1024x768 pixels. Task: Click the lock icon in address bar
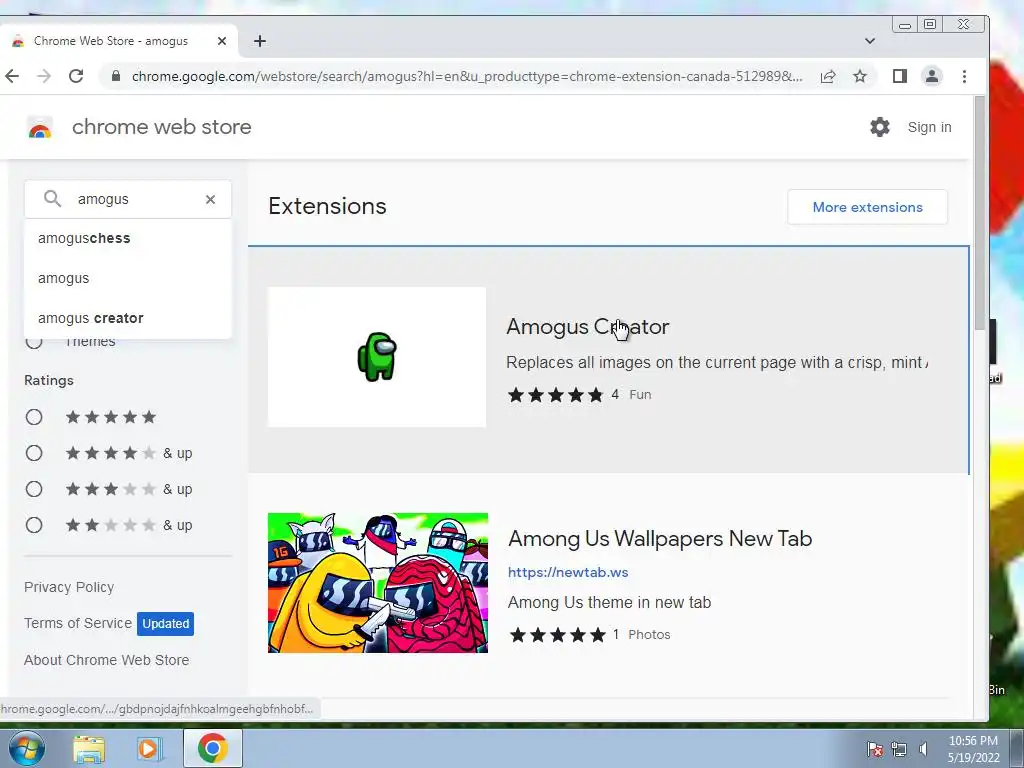116,76
